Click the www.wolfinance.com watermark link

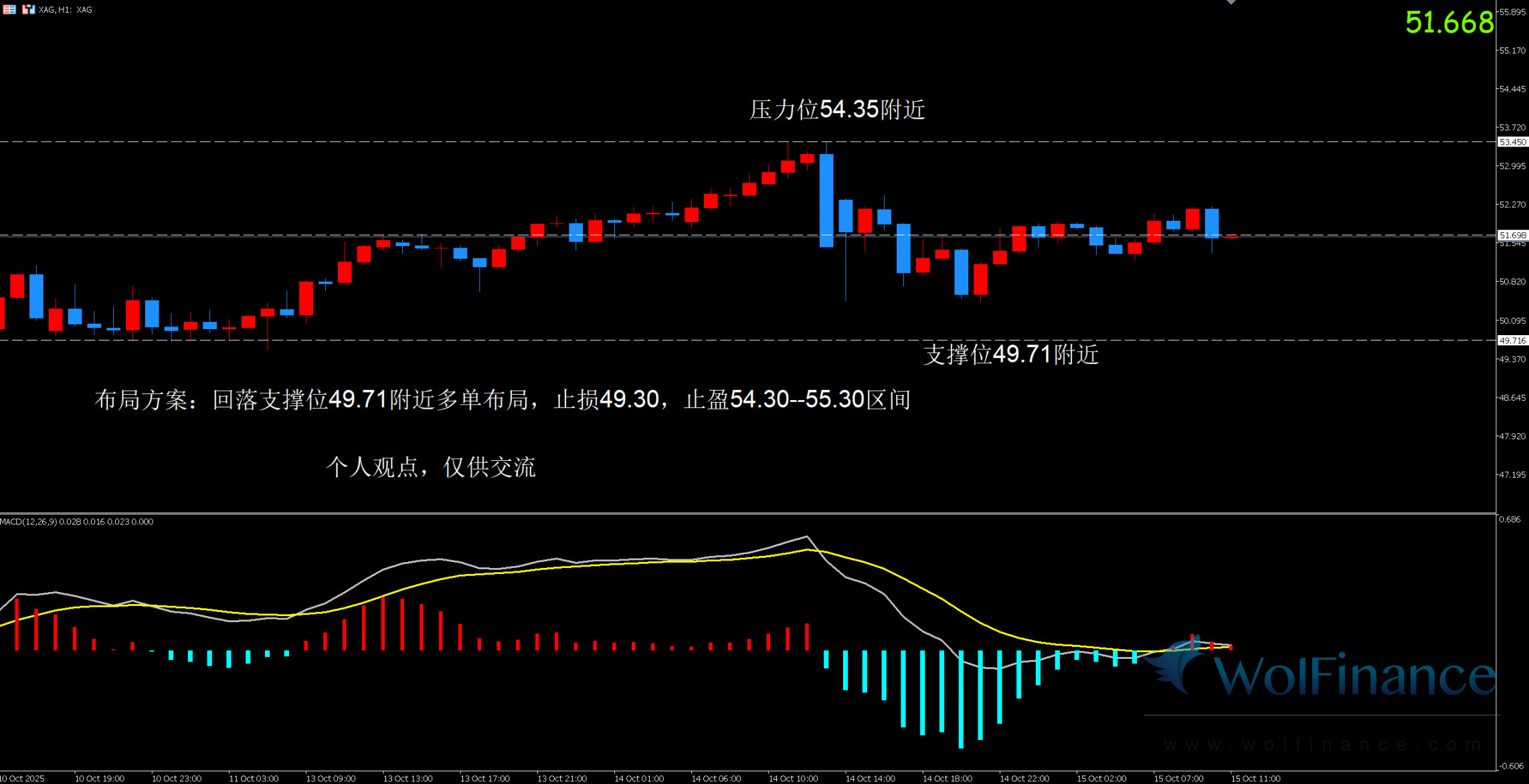(1322, 745)
